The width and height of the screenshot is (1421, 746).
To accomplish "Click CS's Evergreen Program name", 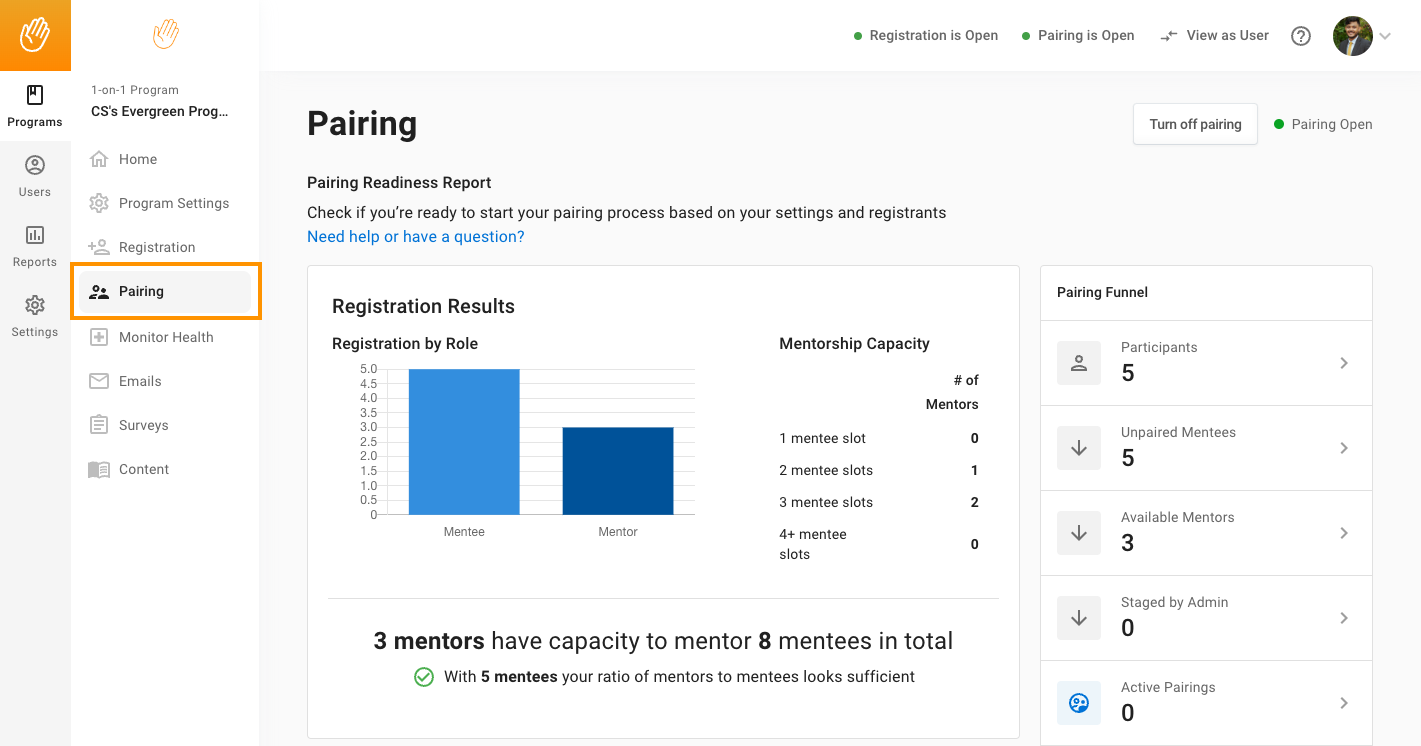I will click(160, 111).
